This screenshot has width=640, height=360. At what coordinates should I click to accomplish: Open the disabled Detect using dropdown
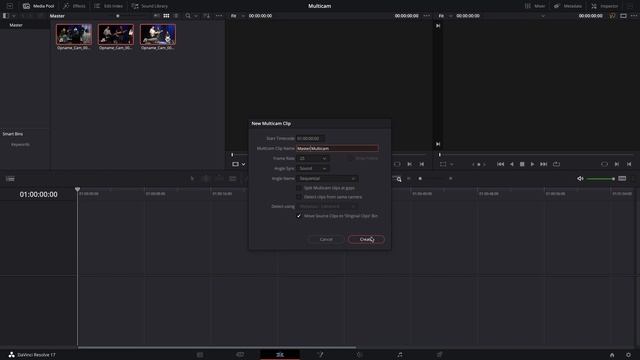327,207
